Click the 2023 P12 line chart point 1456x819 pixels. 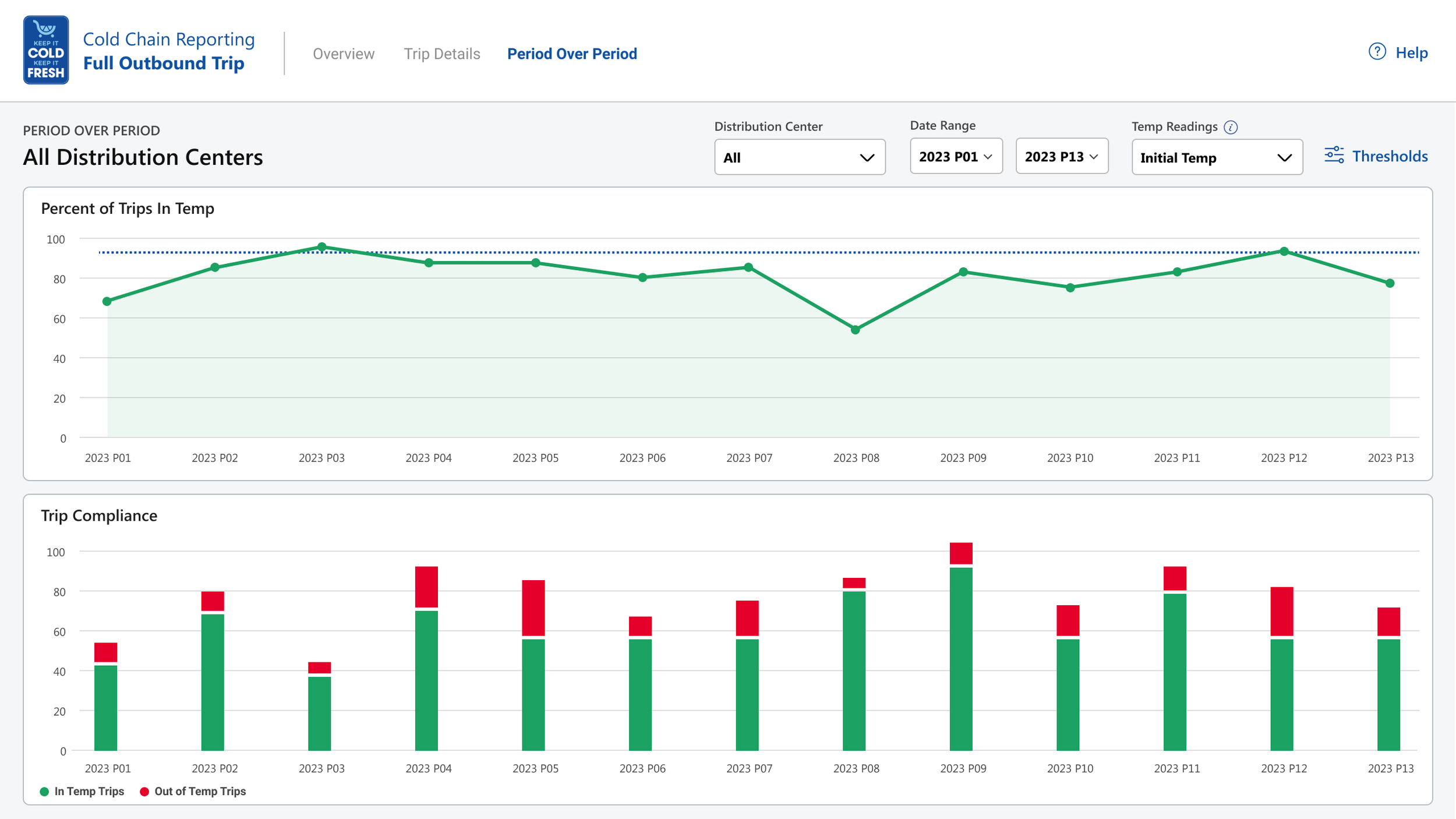pyautogui.click(x=1284, y=252)
